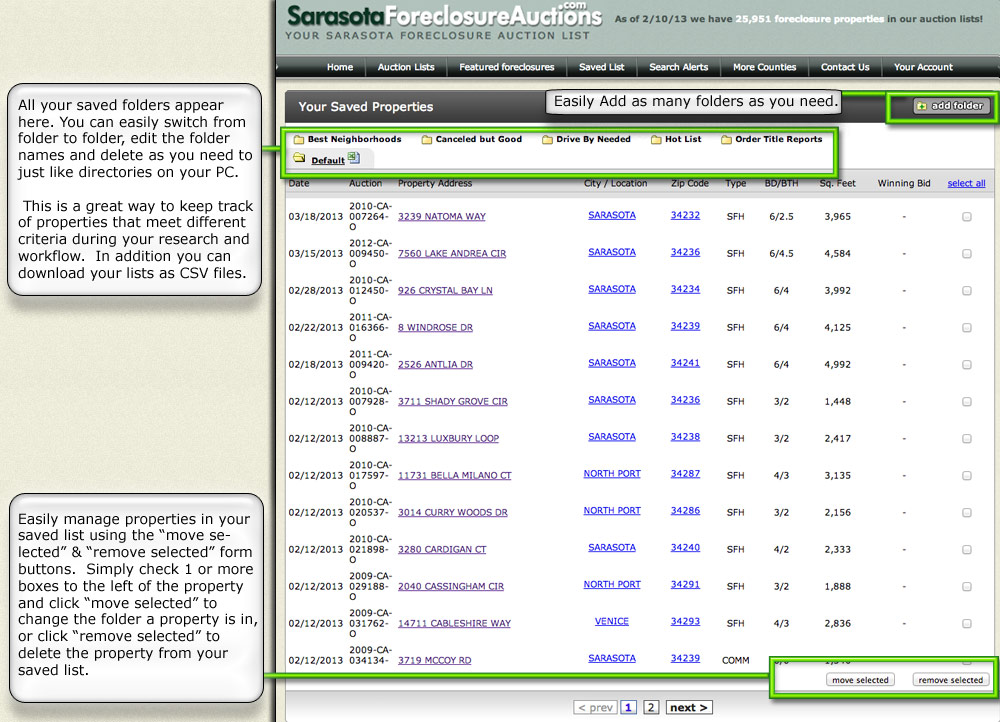The height and width of the screenshot is (722, 1000).
Task: Check the 3280 Cardigan Ct checkbox
Action: click(x=967, y=550)
